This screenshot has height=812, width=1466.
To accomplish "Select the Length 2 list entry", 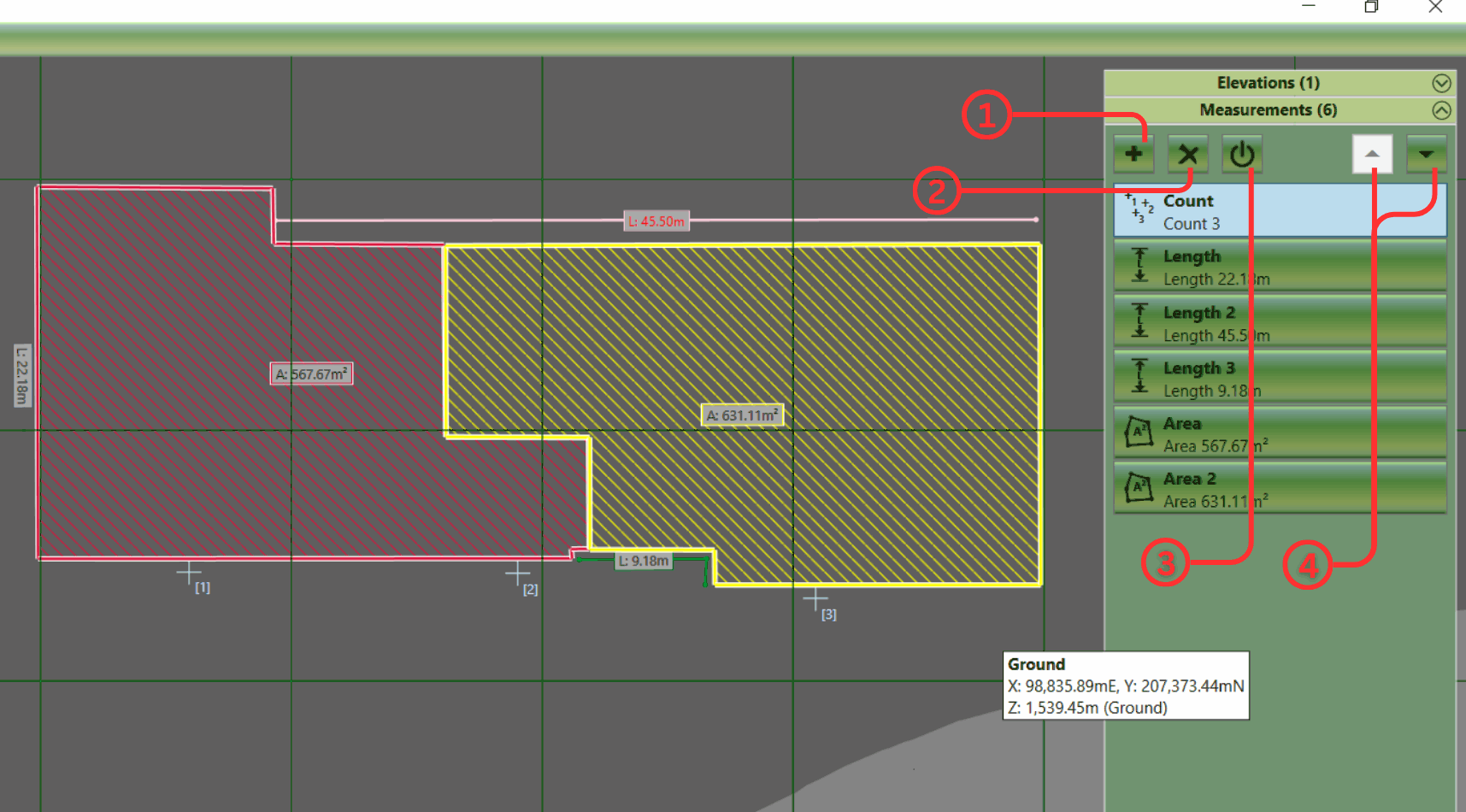I will tap(1279, 323).
